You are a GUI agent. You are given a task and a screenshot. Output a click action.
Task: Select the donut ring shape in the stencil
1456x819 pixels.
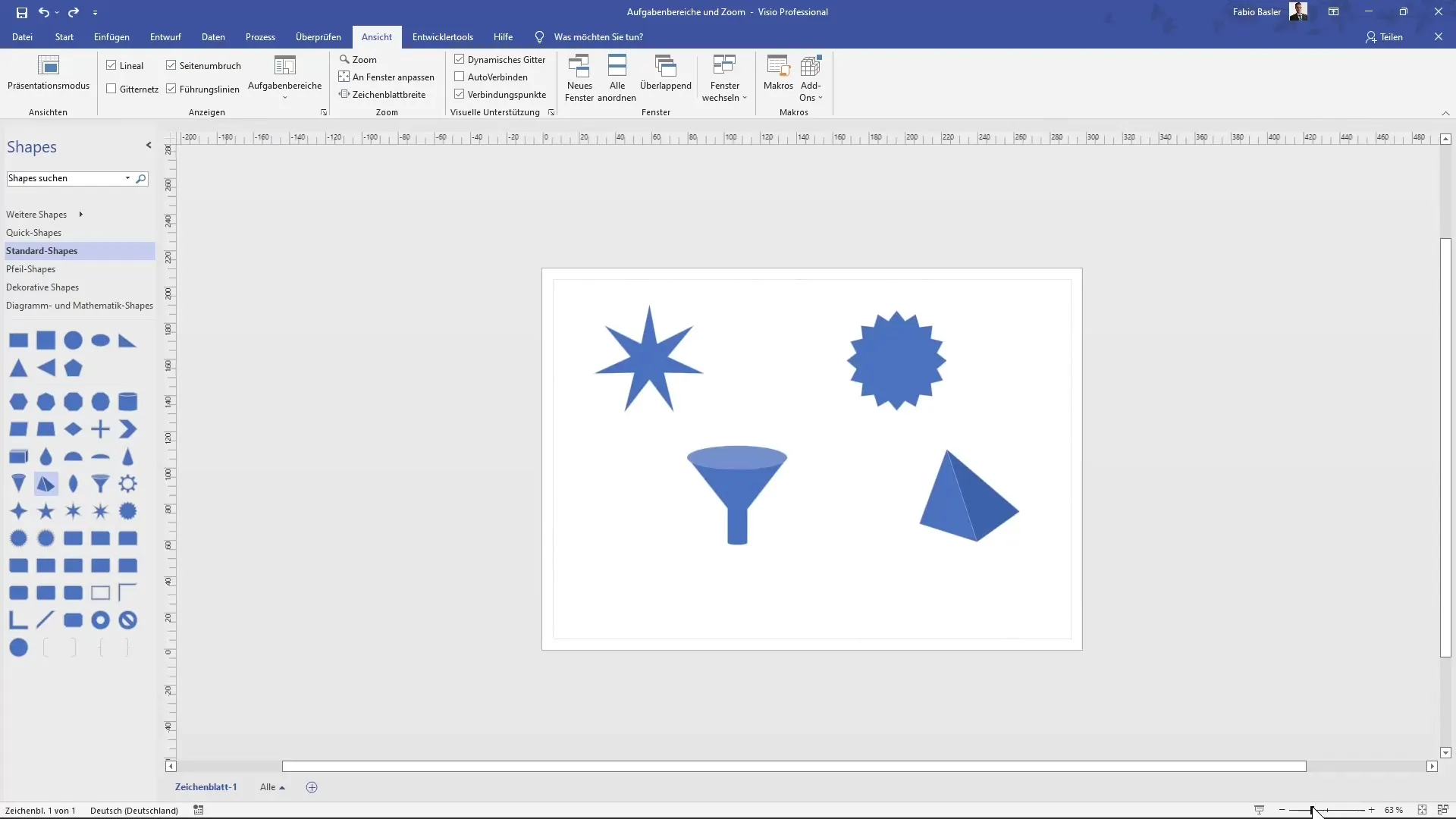(x=101, y=620)
